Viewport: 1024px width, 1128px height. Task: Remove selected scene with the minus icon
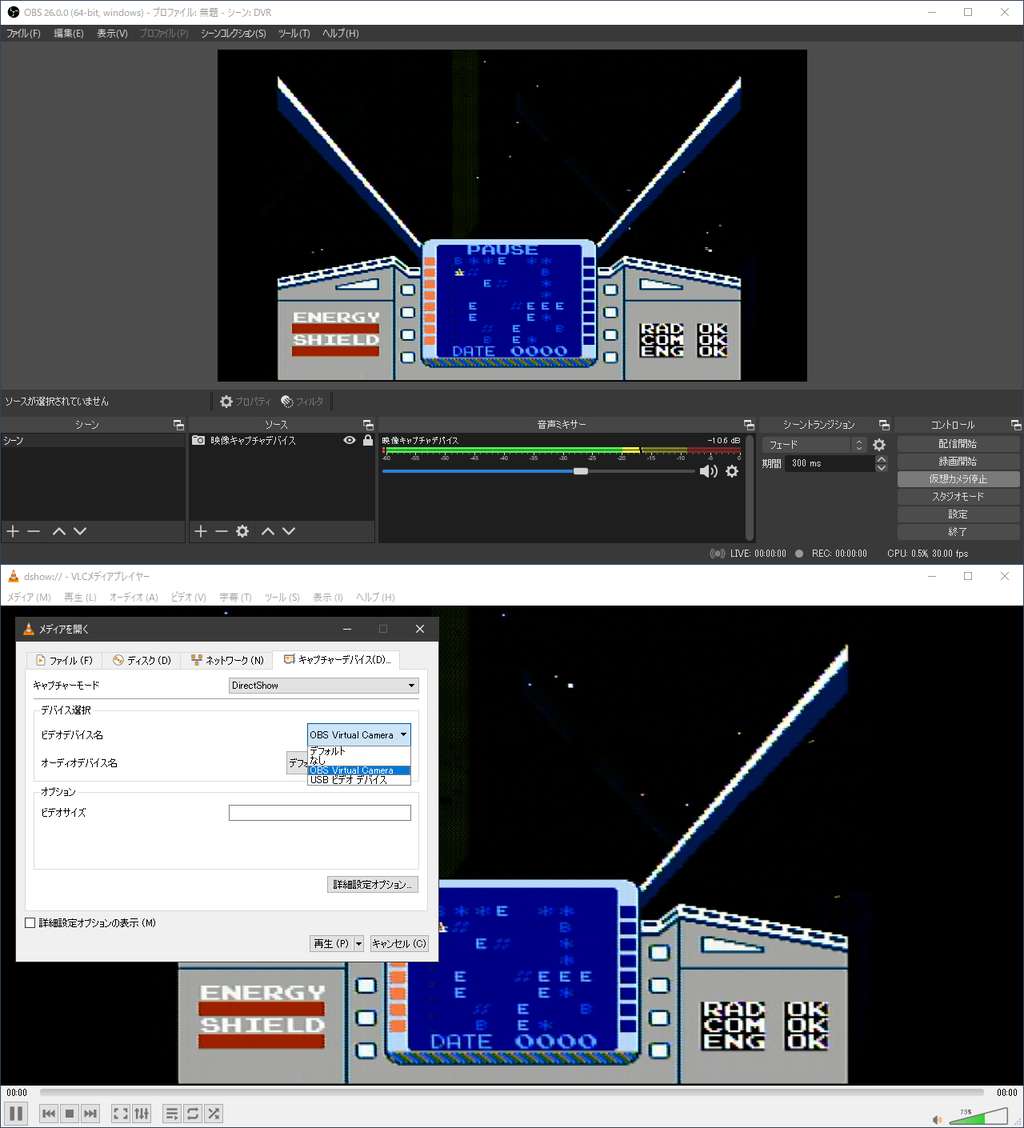[x=34, y=531]
